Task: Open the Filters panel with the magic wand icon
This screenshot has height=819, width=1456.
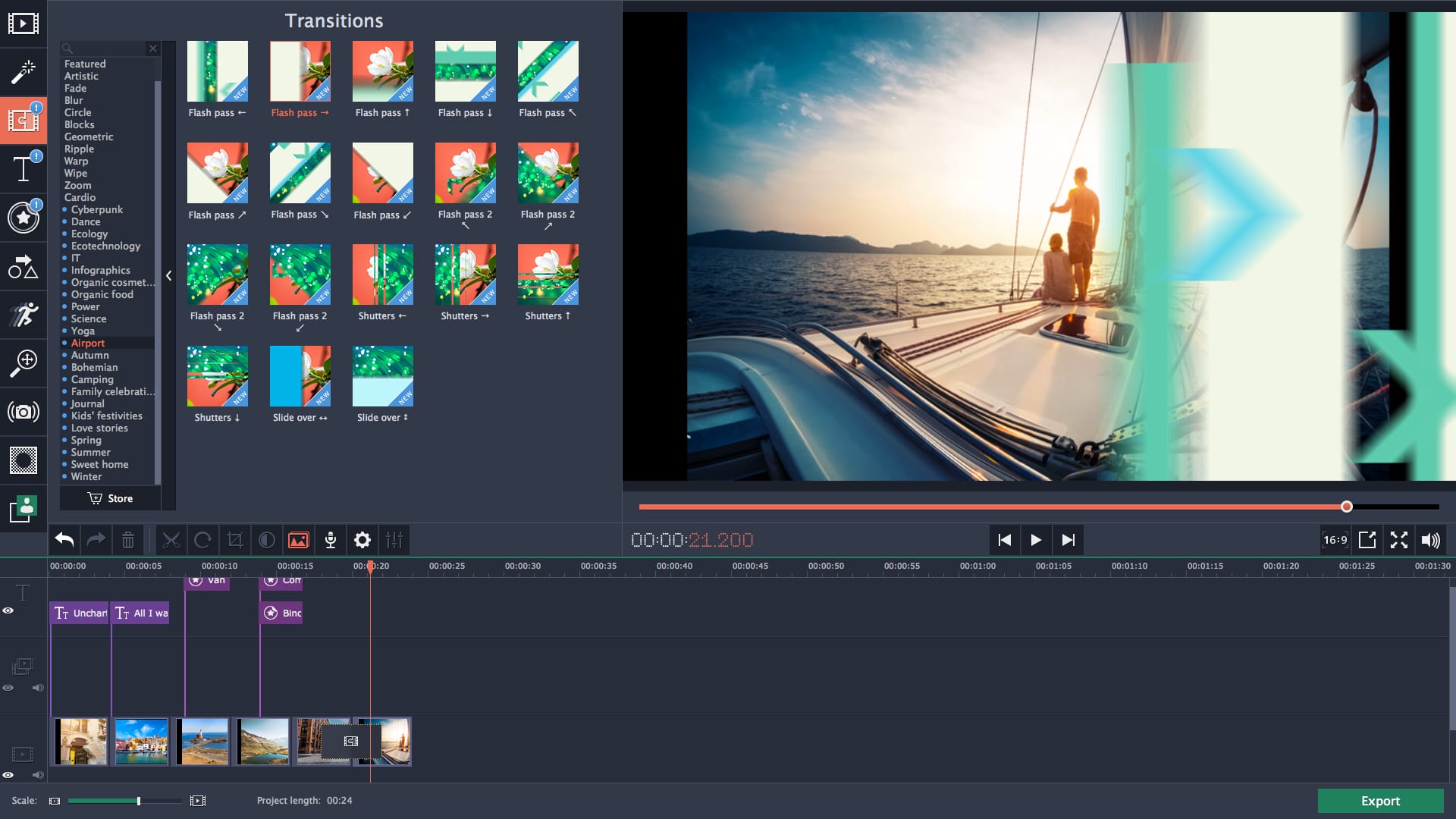Action: [x=24, y=72]
